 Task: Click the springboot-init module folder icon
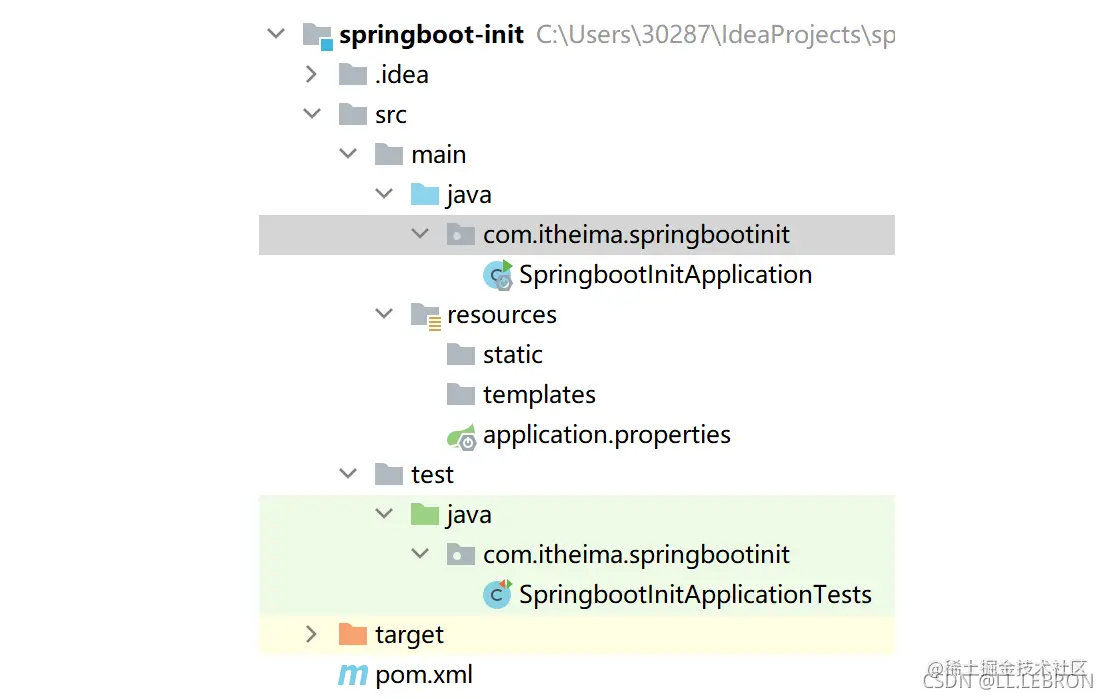[x=317, y=36]
